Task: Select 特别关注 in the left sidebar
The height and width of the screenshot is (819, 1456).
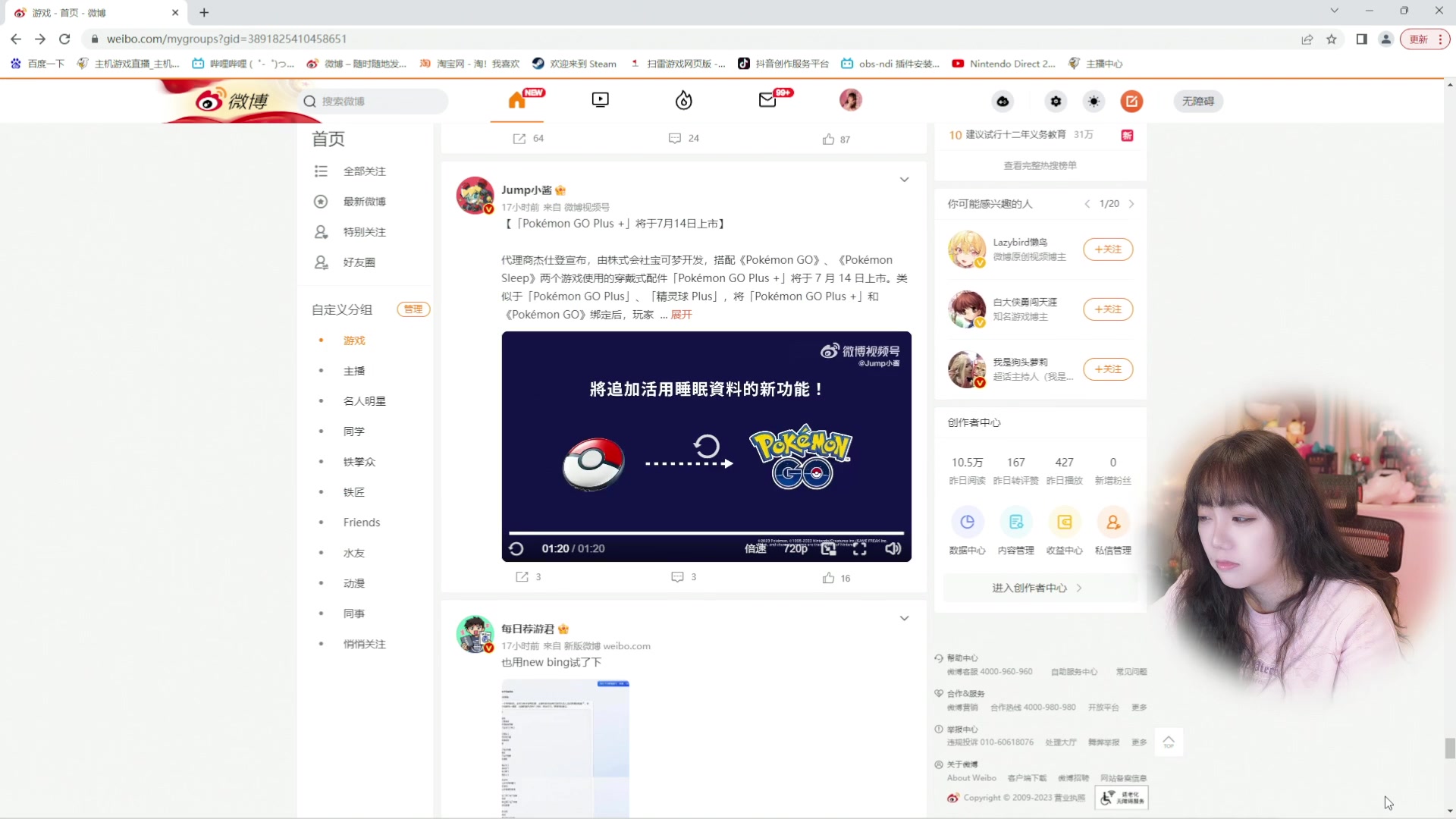Action: [x=365, y=232]
